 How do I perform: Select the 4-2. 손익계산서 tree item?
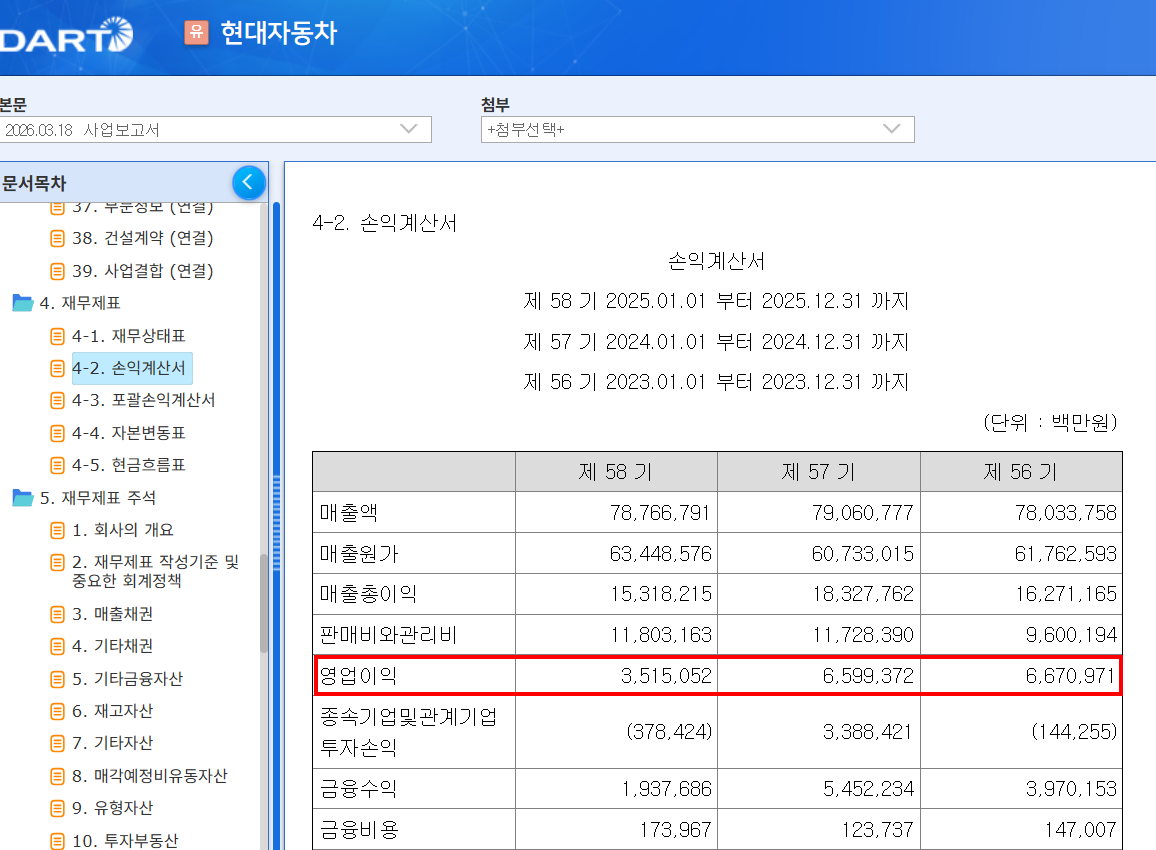(x=131, y=368)
